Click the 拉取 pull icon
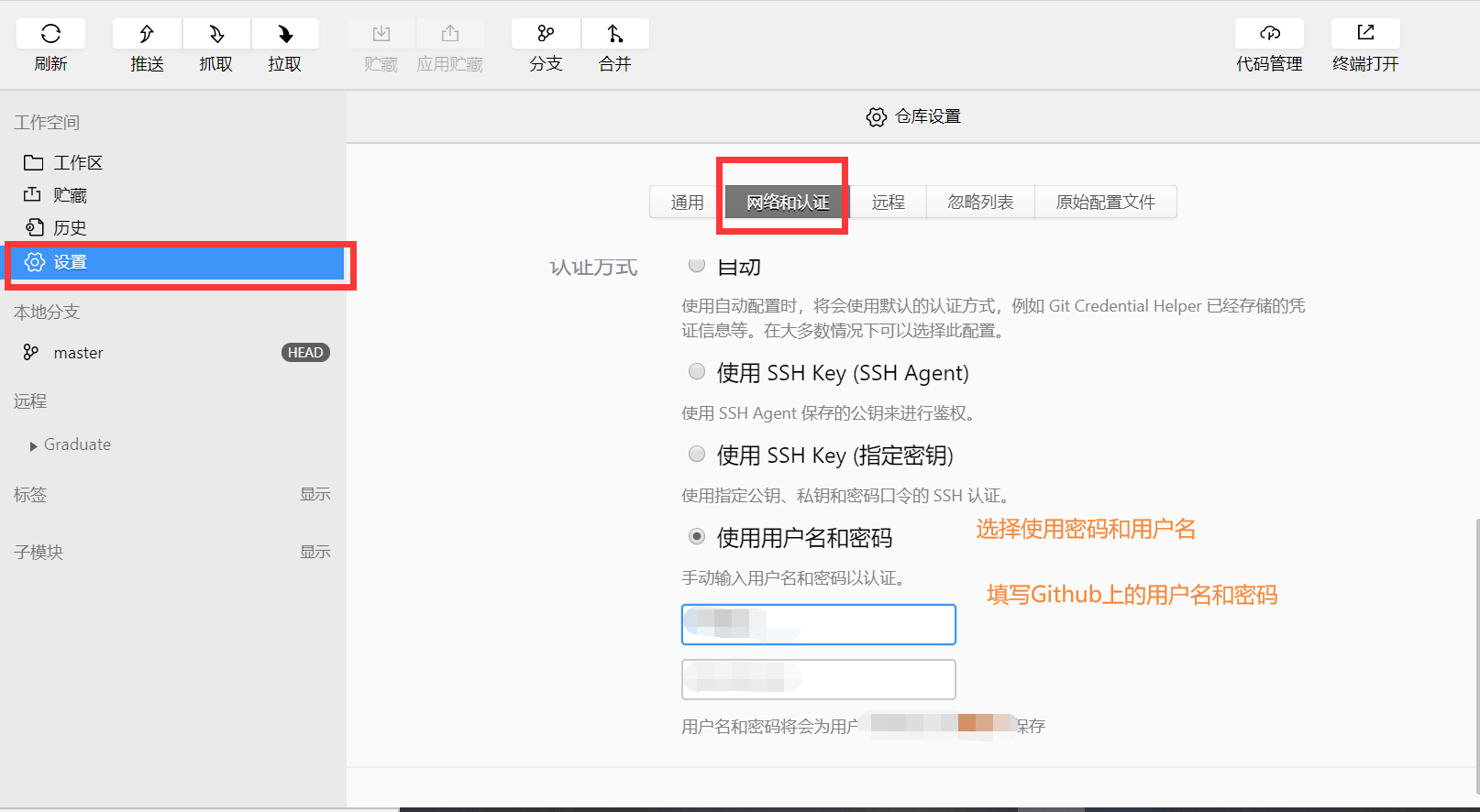1480x812 pixels. click(x=285, y=34)
